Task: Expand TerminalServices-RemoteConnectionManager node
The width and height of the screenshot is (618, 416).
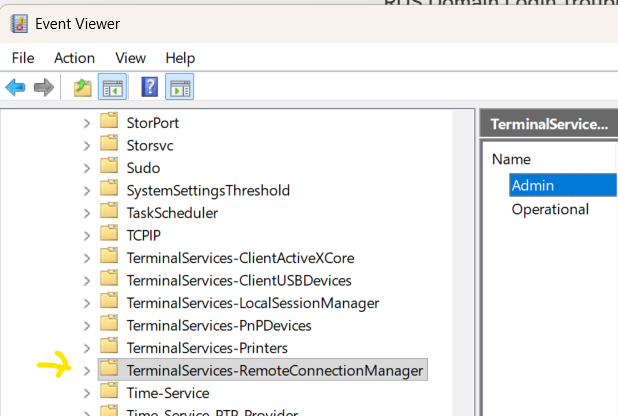Action: (87, 371)
